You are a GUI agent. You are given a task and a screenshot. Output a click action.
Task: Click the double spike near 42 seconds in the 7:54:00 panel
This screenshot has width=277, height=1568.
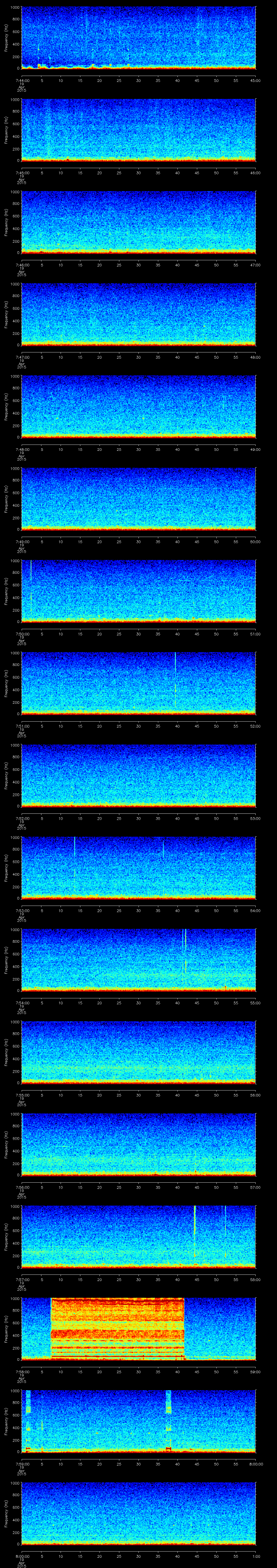point(184,953)
